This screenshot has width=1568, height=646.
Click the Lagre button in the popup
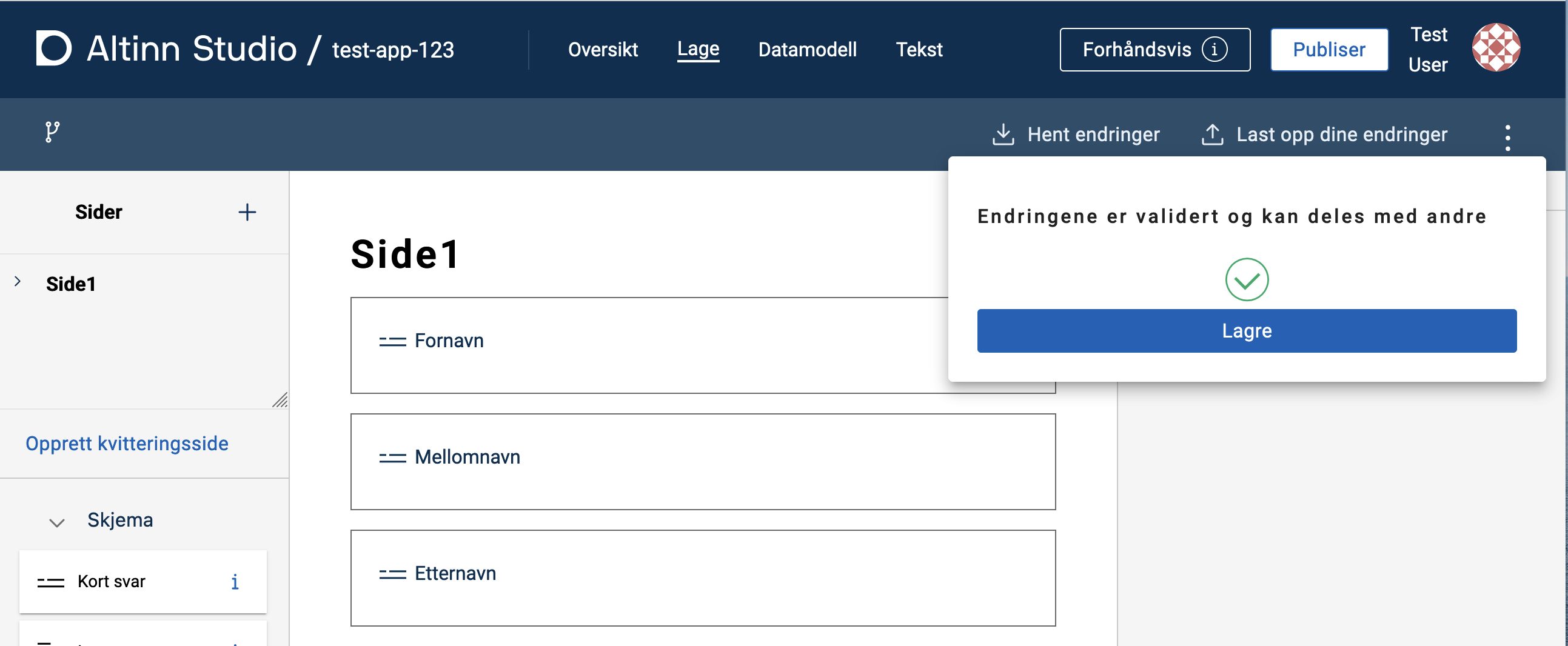point(1246,330)
